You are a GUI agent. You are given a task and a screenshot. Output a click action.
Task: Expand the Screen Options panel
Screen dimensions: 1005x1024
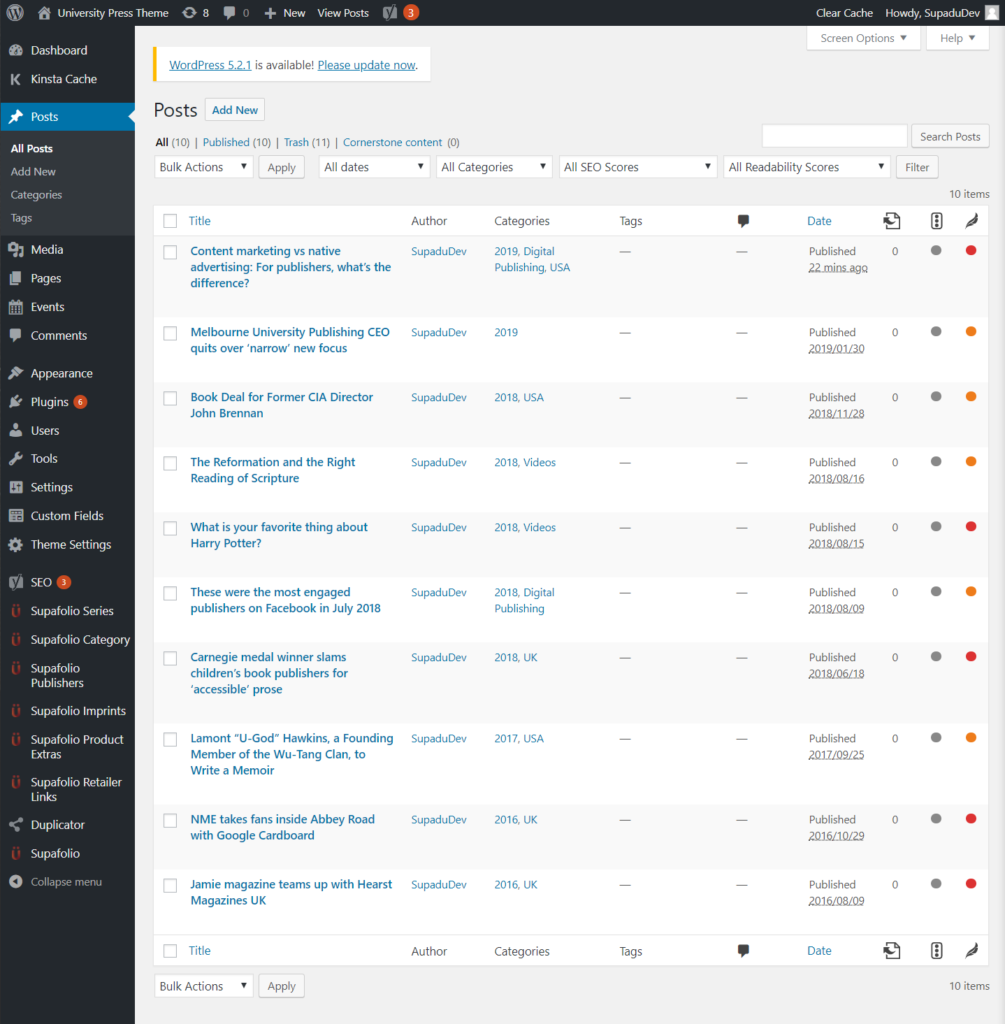[x=863, y=38]
